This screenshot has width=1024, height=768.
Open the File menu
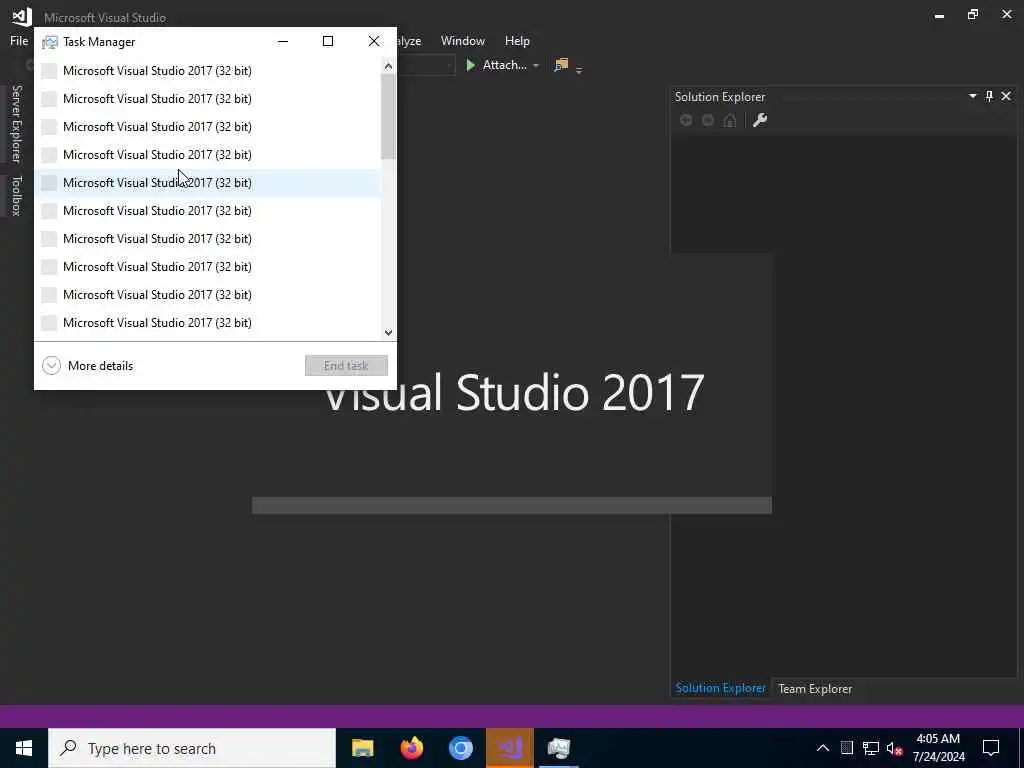(19, 40)
